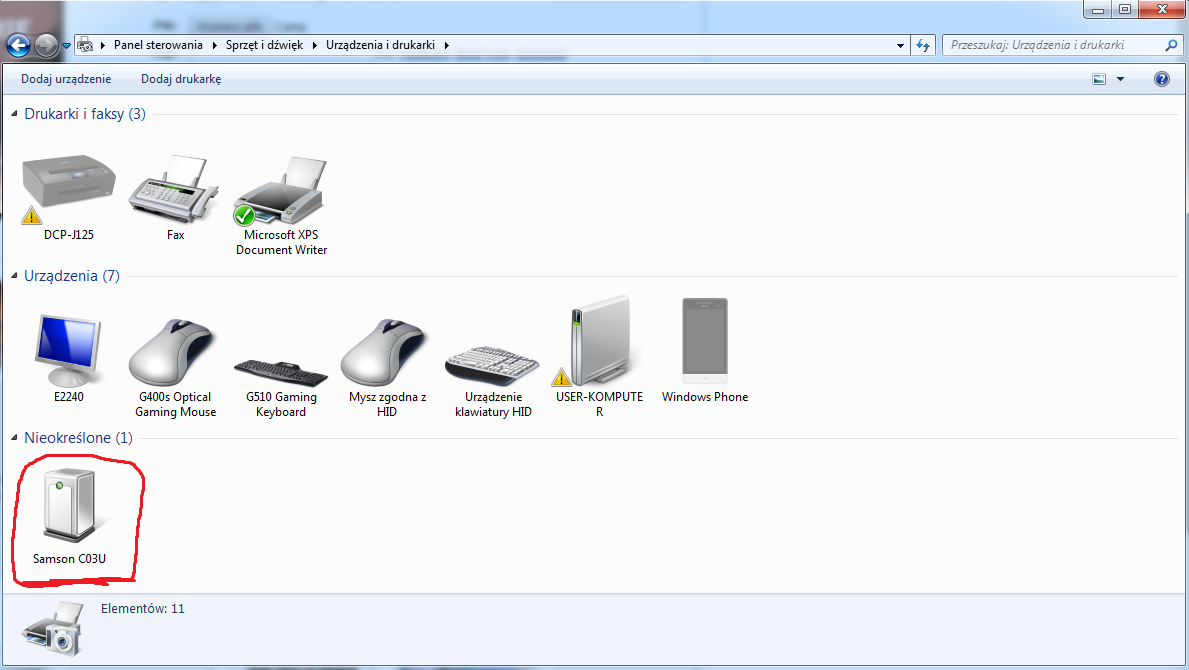Click the Elementów: 11 status text
The image size is (1189, 670).
point(143,609)
